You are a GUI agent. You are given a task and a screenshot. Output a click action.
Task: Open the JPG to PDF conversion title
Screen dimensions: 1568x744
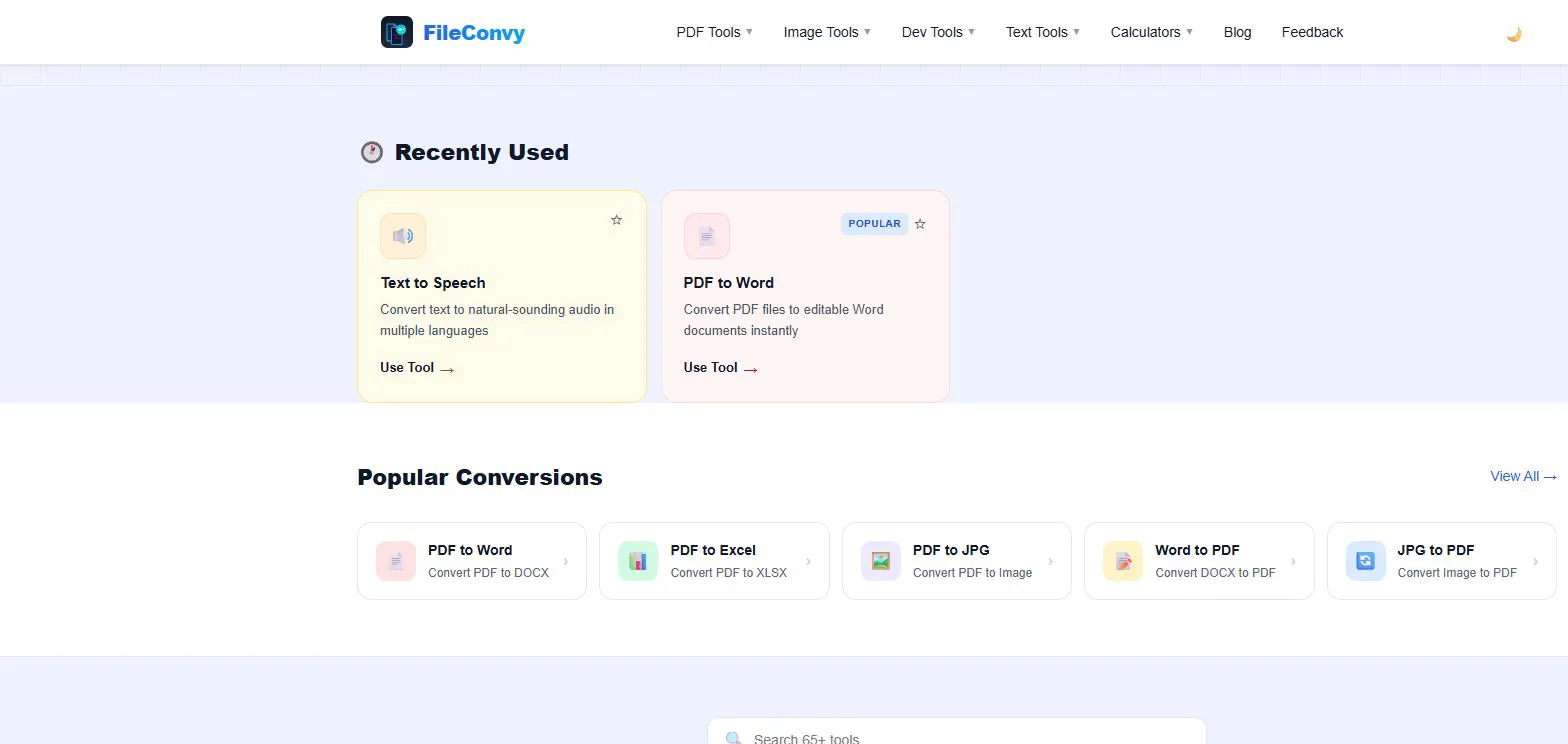(x=1435, y=550)
